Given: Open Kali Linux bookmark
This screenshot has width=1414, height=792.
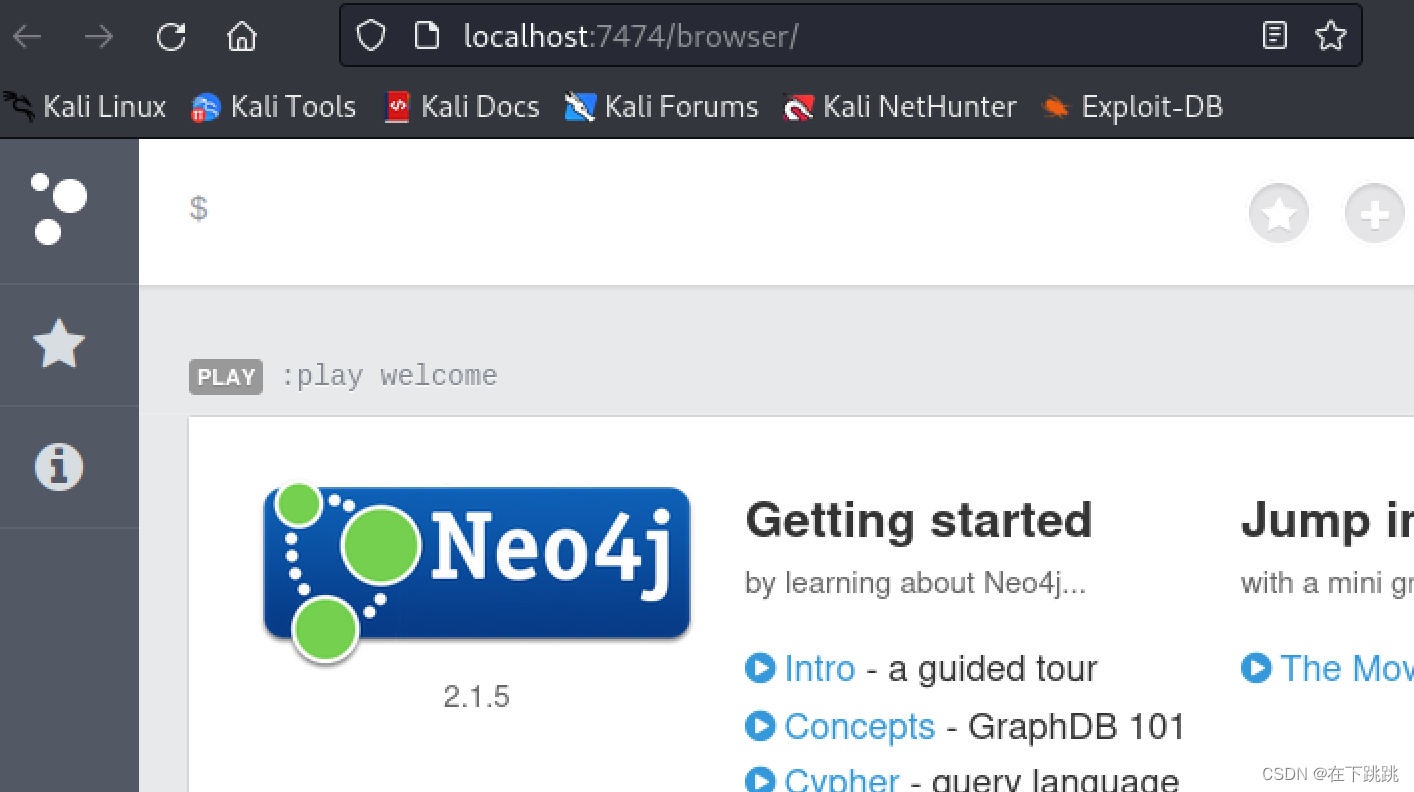Looking at the screenshot, I should pyautogui.click(x=85, y=106).
